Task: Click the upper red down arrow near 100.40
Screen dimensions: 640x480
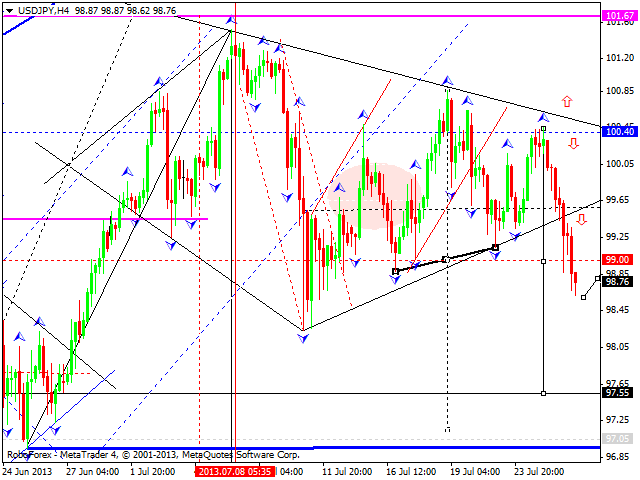Action: (x=573, y=144)
